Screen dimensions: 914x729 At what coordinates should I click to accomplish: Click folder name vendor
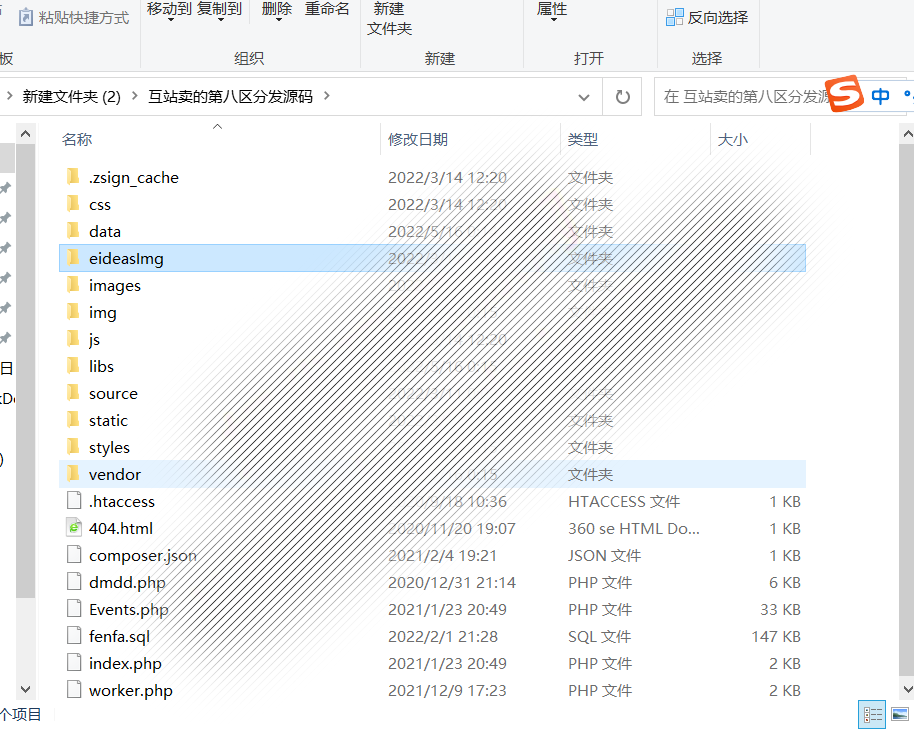click(x=115, y=474)
